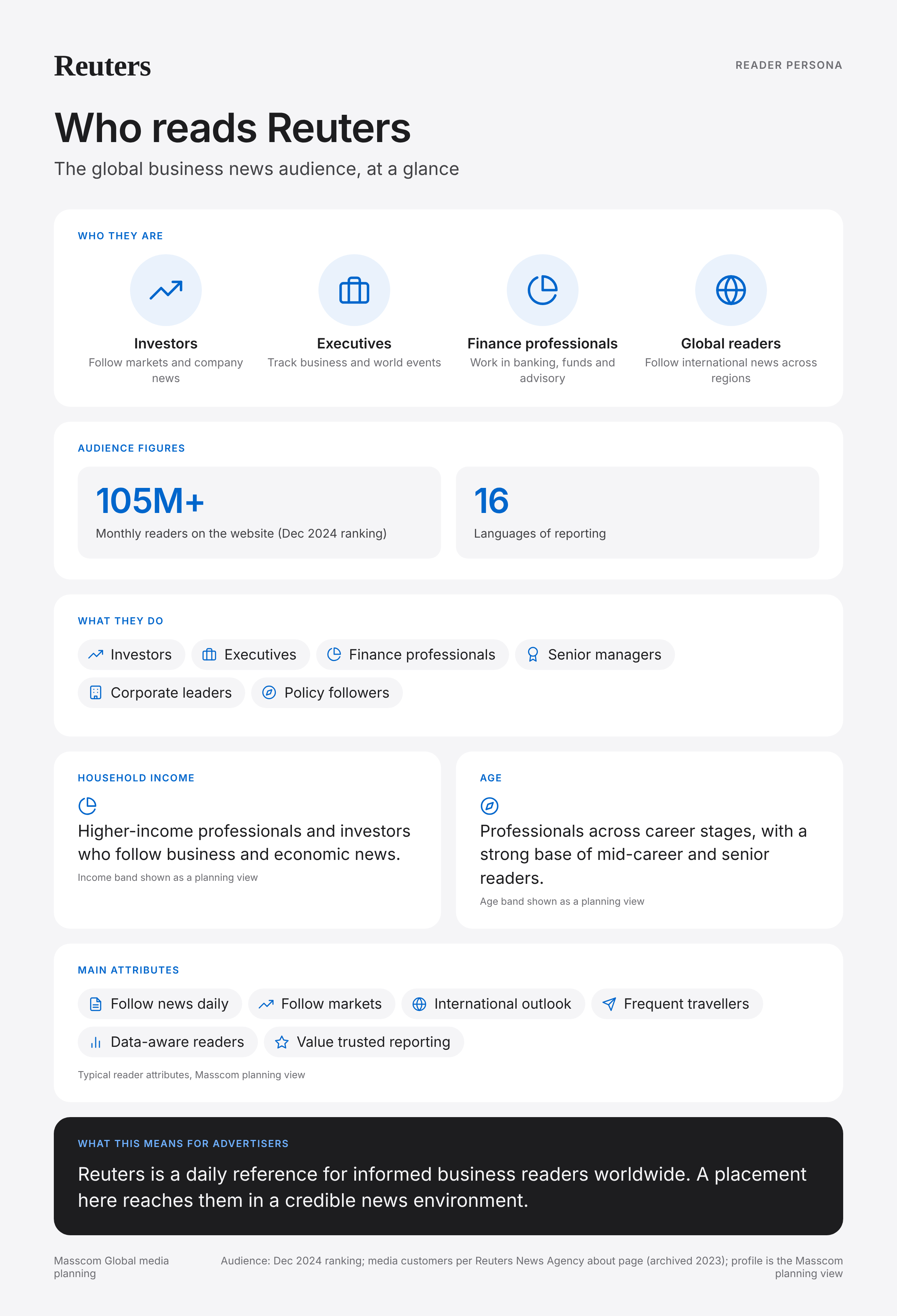The height and width of the screenshot is (1316, 897).
Task: Click 'Masscom Global media planning' footer text
Action: coord(111,1267)
